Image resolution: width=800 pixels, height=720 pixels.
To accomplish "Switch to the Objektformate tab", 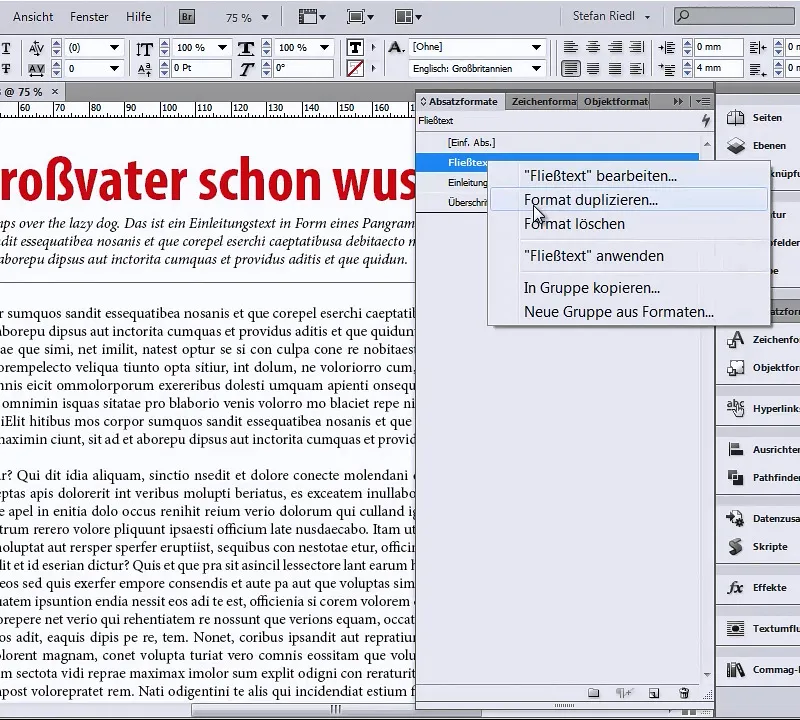I will [615, 102].
